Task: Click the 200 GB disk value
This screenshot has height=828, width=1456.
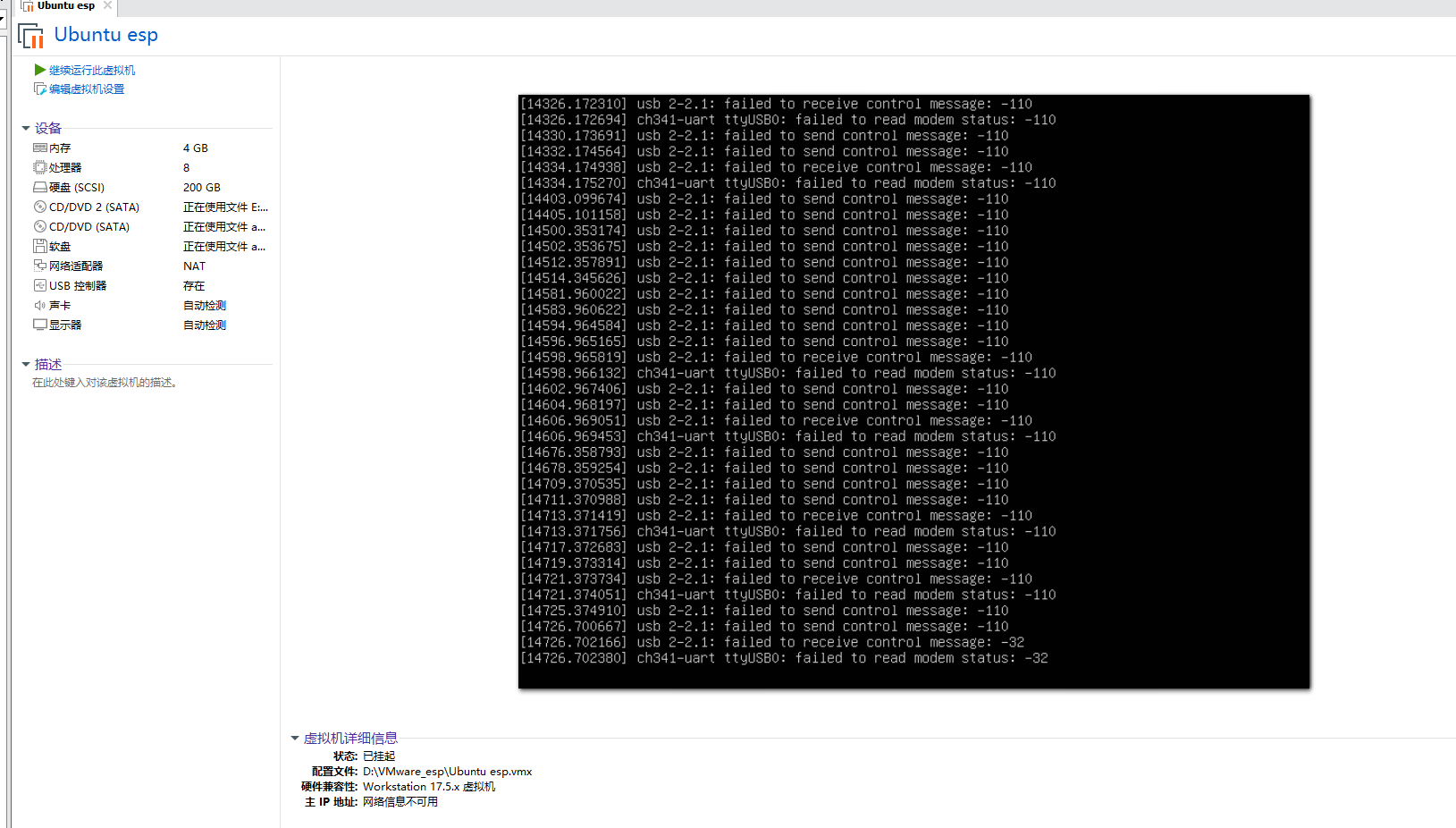Action: (x=202, y=187)
